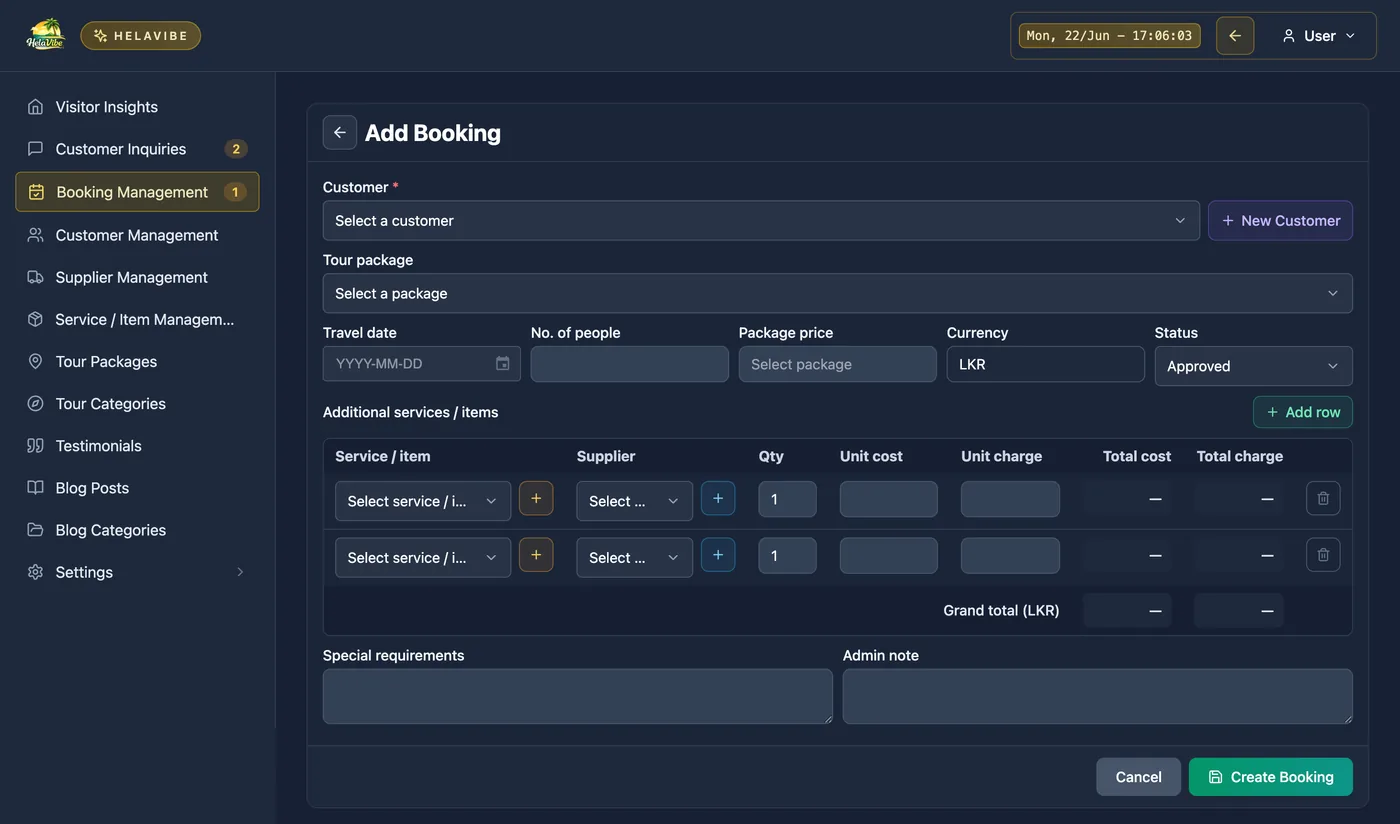Open second row Supplier dropdown
The height and width of the screenshot is (824, 1400).
pos(634,557)
